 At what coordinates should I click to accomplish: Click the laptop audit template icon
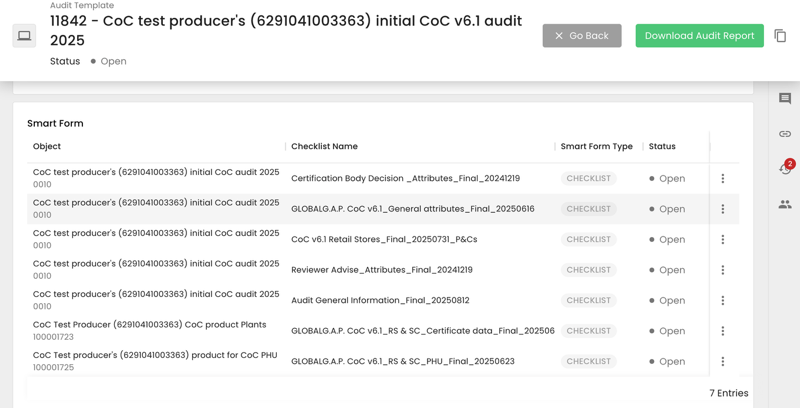click(24, 36)
